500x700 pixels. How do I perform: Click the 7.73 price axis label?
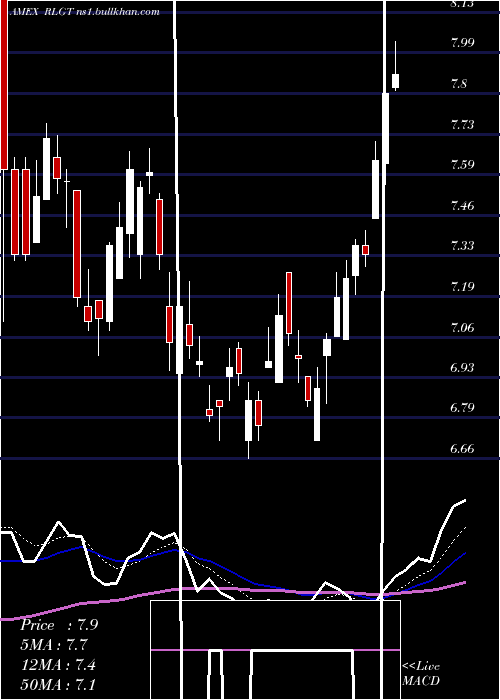(463, 124)
